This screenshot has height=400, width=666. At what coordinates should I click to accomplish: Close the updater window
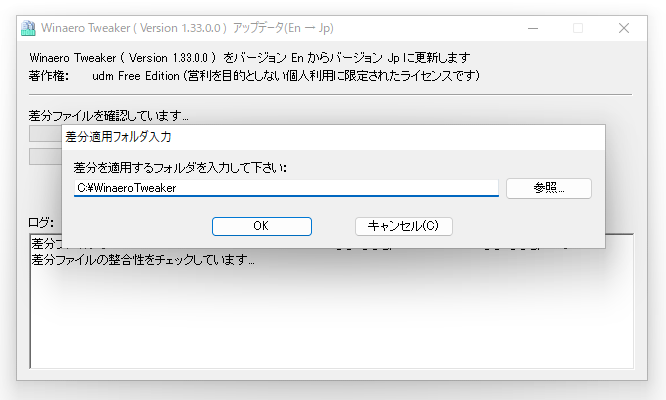pyautogui.click(x=624, y=28)
